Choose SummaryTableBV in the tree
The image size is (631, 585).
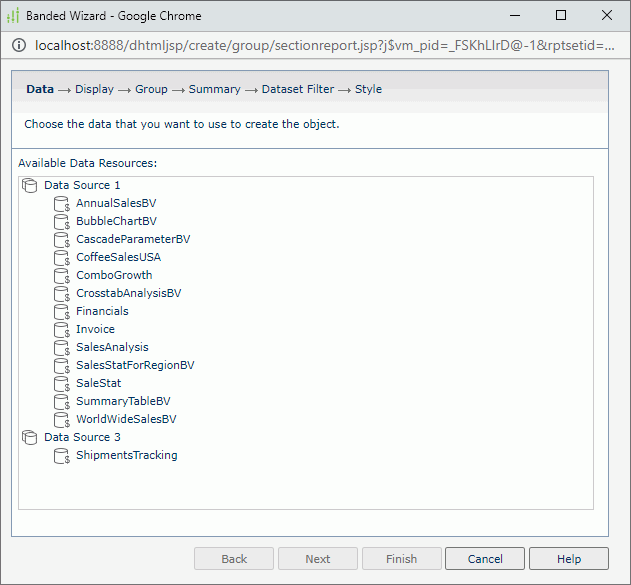point(123,401)
